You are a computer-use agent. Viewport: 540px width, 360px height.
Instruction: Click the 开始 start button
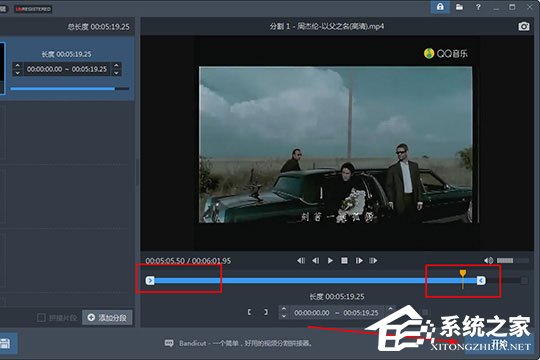tap(500, 343)
